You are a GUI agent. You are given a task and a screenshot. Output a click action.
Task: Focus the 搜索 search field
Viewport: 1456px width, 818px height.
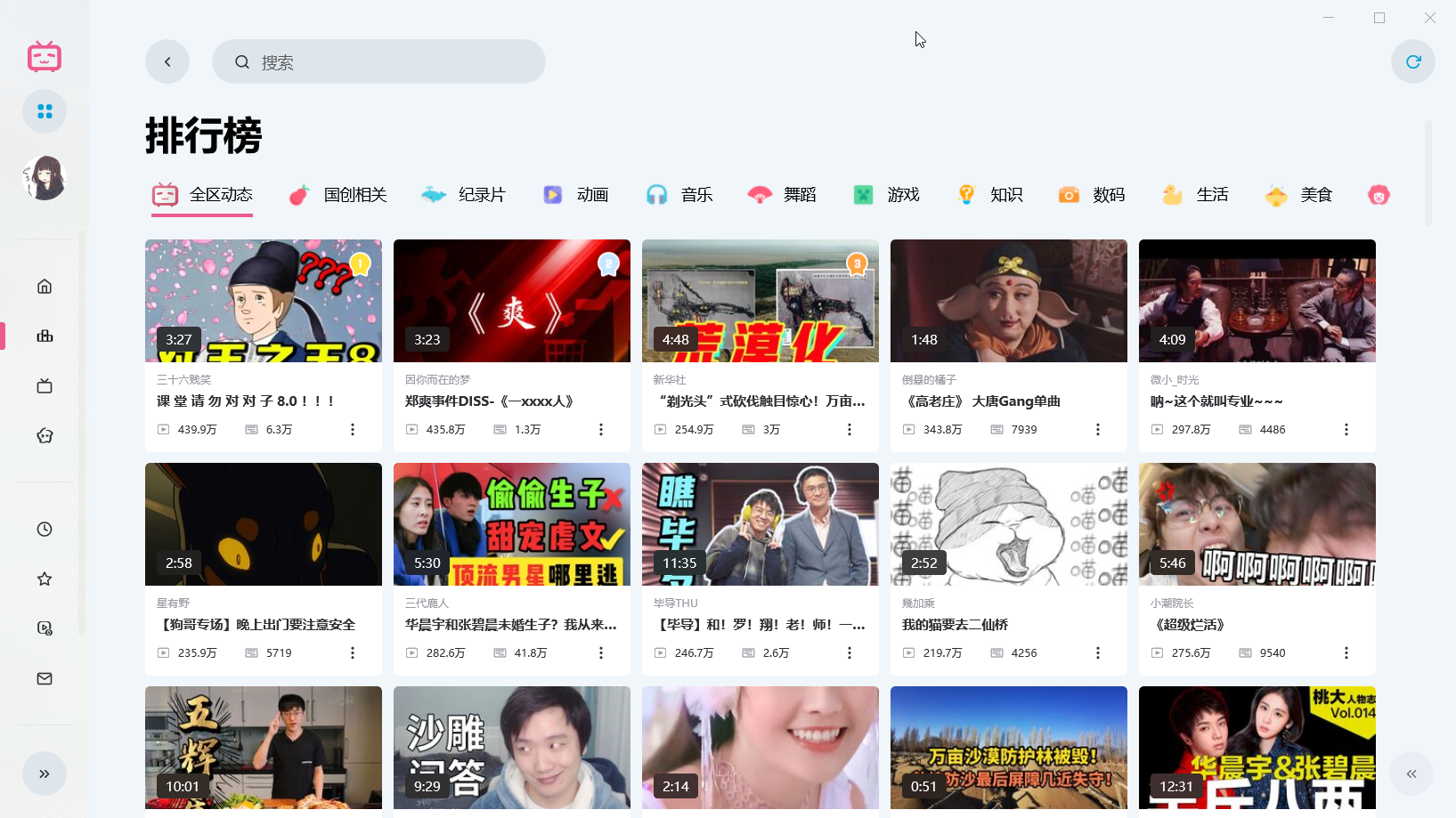coord(378,61)
